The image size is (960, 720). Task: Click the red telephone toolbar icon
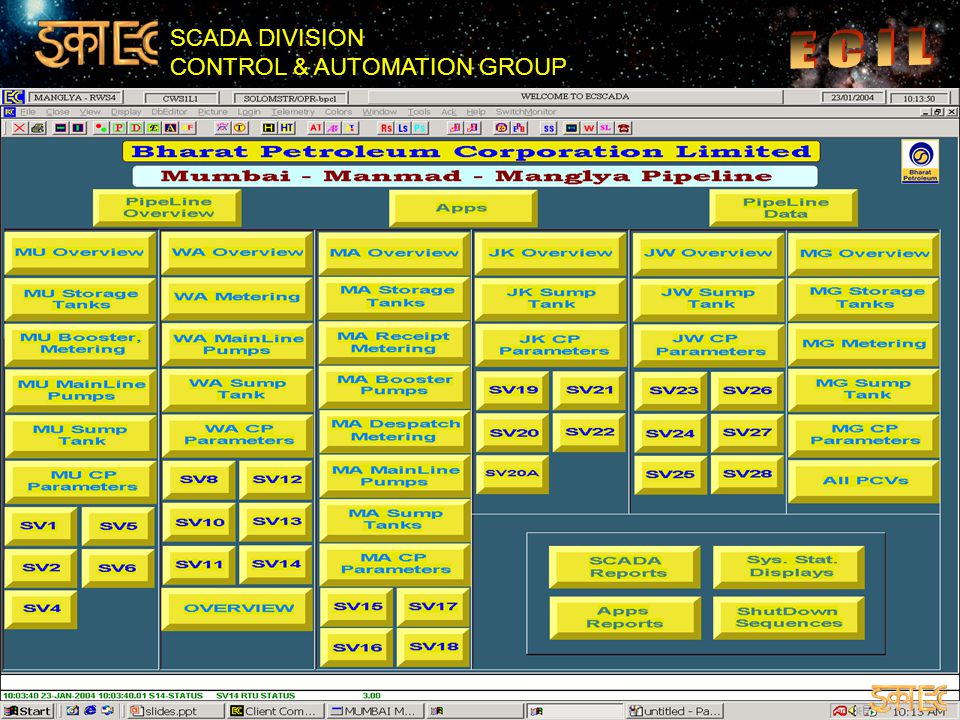(x=624, y=128)
